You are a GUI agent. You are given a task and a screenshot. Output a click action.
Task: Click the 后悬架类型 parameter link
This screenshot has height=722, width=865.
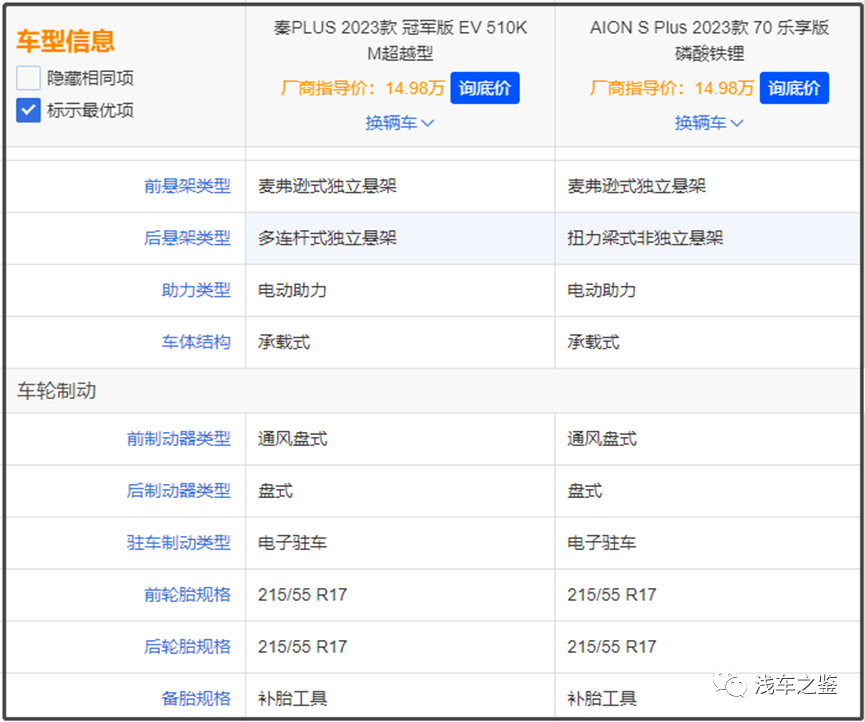[x=187, y=238]
